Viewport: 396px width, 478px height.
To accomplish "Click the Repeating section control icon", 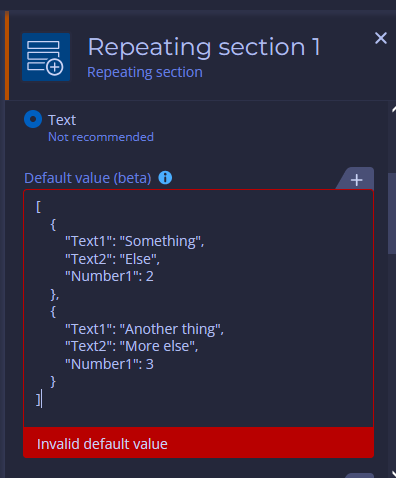I will [x=46, y=57].
